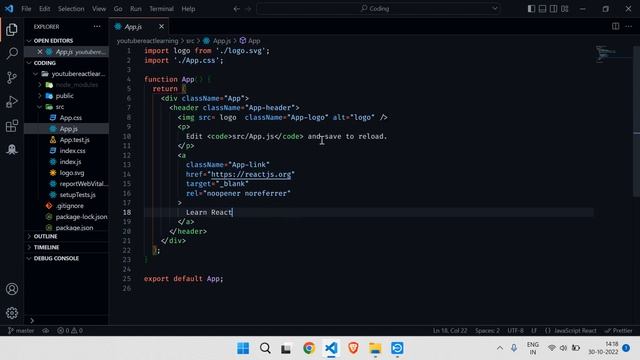The height and width of the screenshot is (360, 640).
Task: Open Customize Layout icon
Action: (565, 9)
